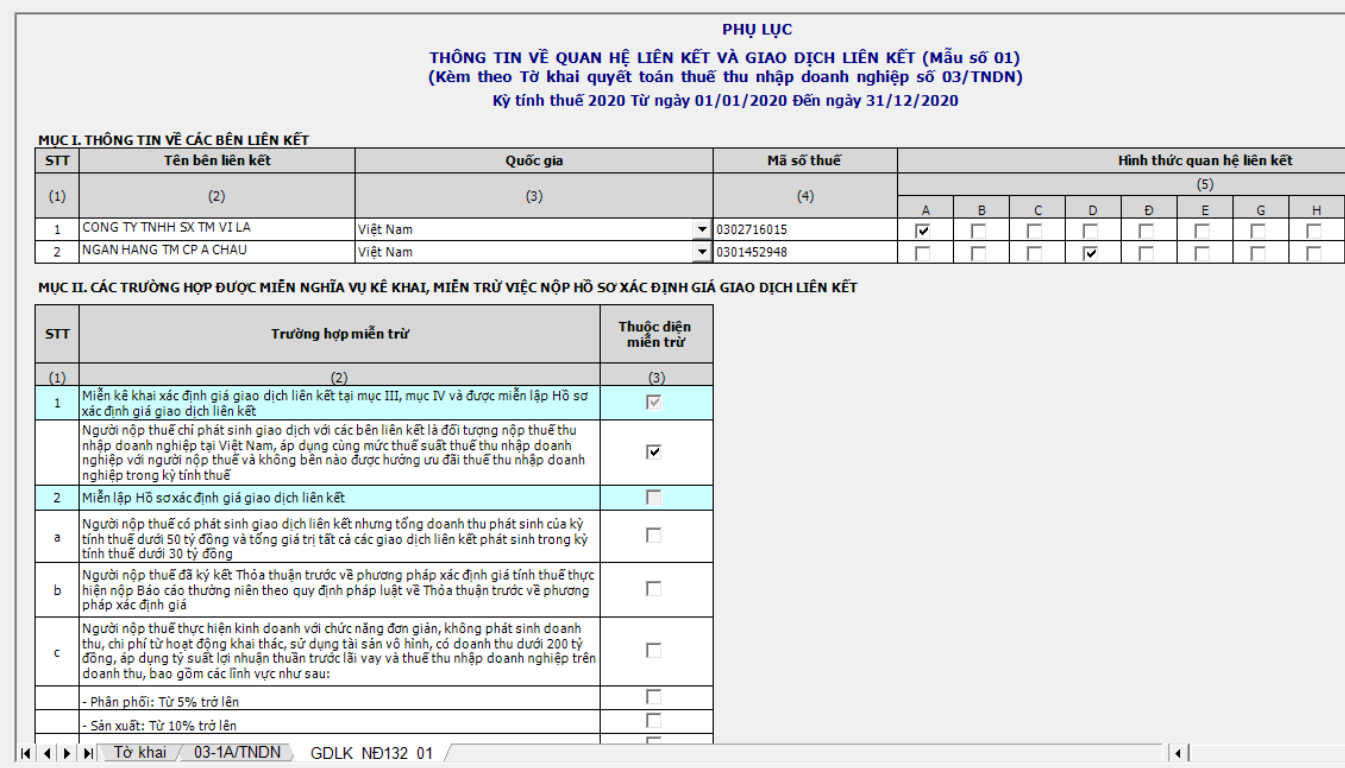
Task: Uncheck relation type D for NGAN HANG TM CP A CHAU
Action: [1092, 253]
